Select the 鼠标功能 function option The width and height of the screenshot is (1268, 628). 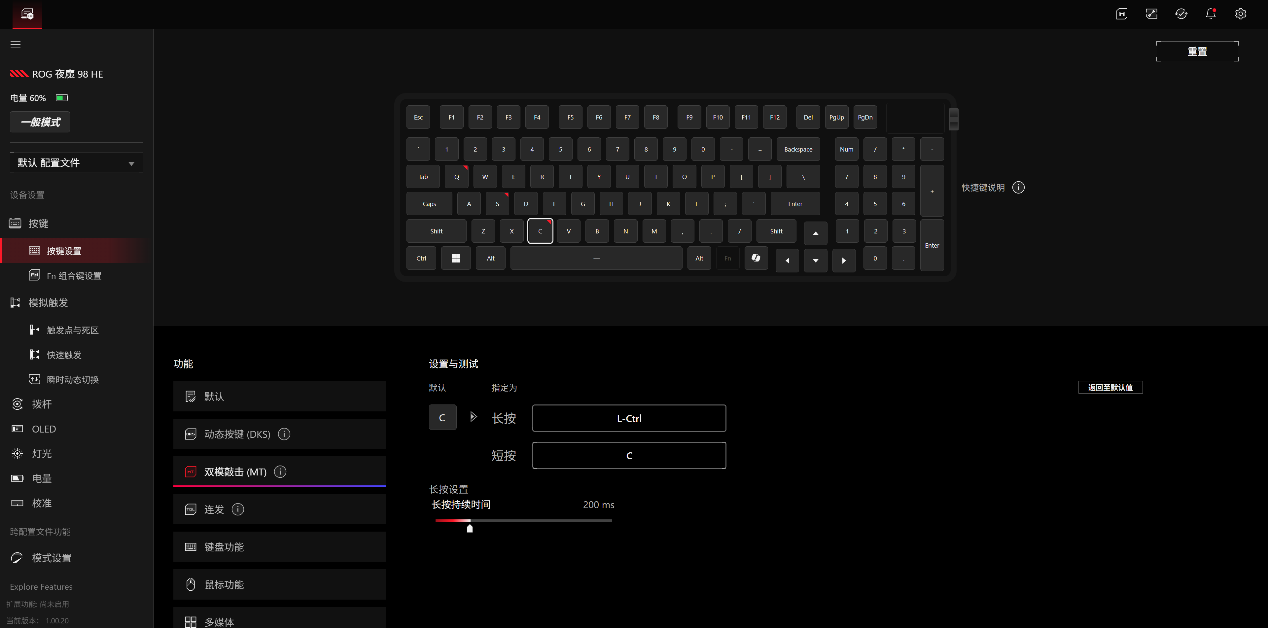pyautogui.click(x=279, y=584)
